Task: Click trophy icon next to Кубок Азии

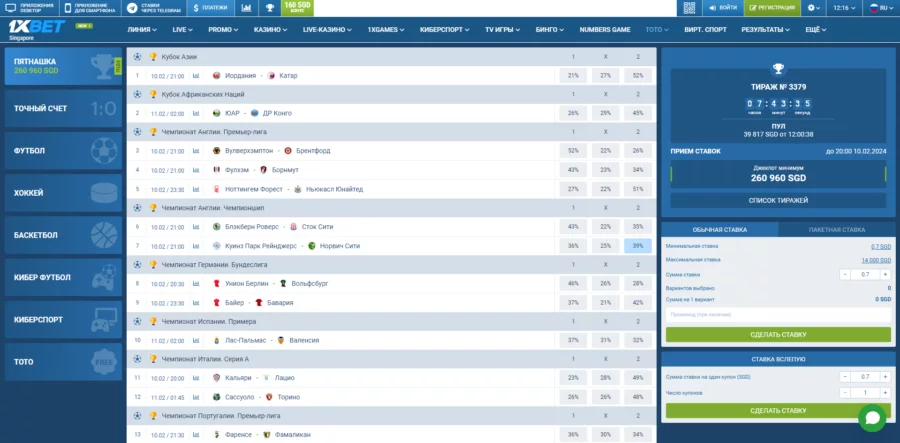Action: [153, 57]
